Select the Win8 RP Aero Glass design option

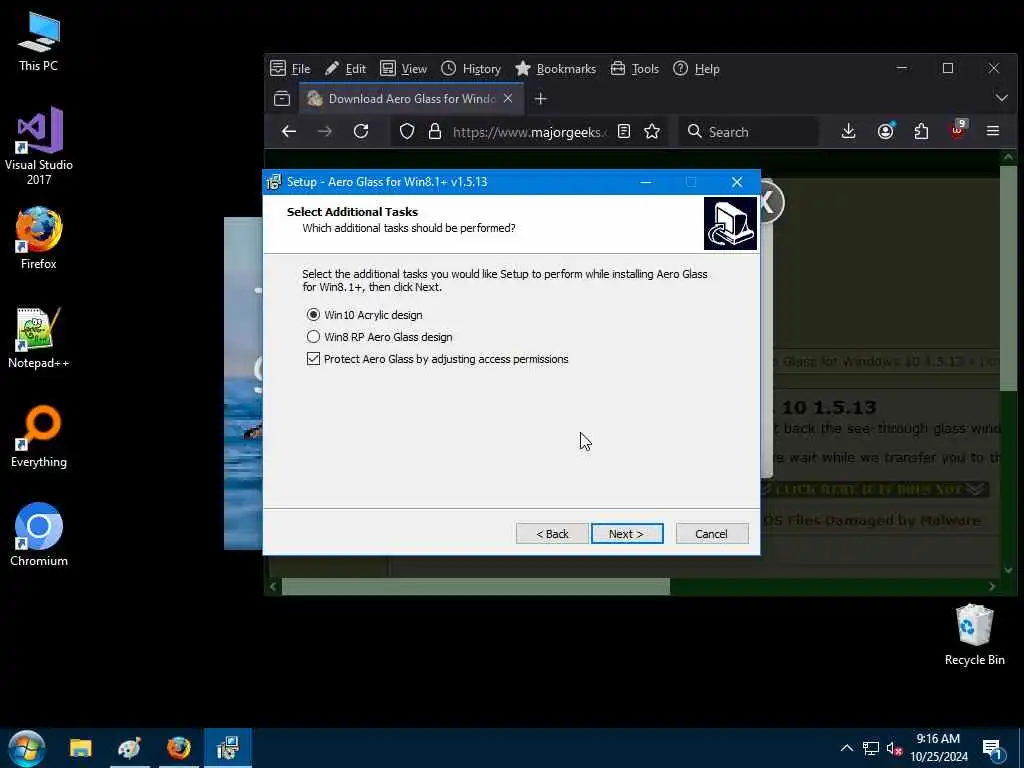313,337
